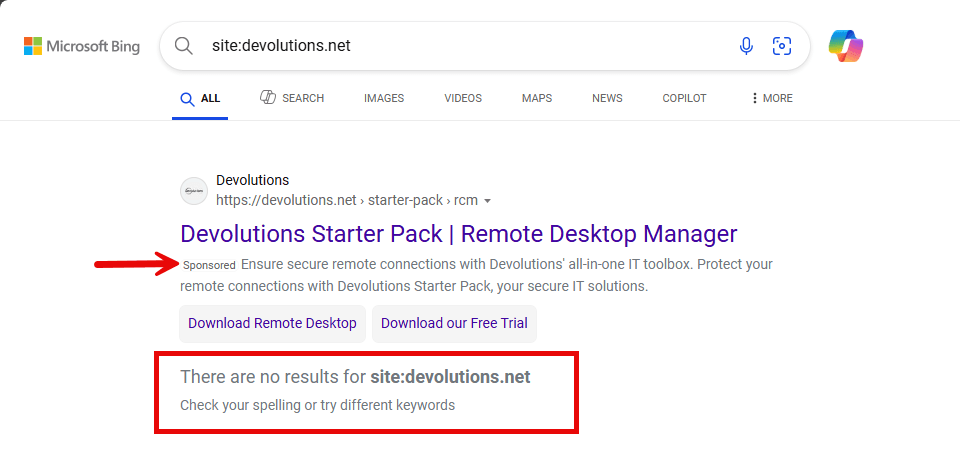Click the Microsoft Bing logo

(x=82, y=46)
